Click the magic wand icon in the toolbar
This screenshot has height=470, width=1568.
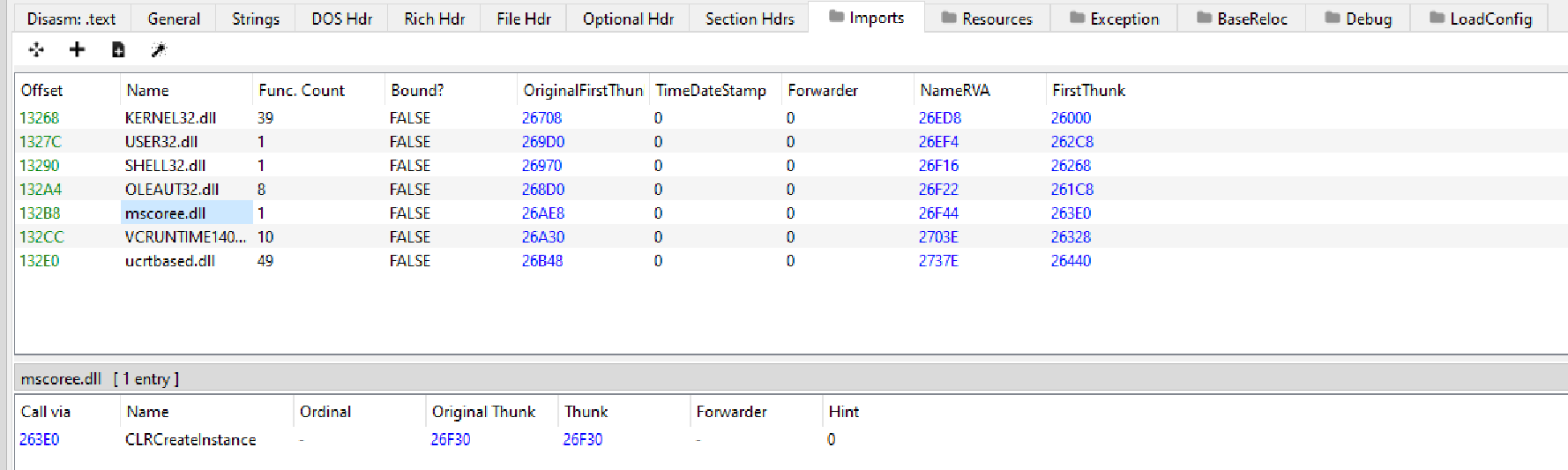(x=159, y=50)
